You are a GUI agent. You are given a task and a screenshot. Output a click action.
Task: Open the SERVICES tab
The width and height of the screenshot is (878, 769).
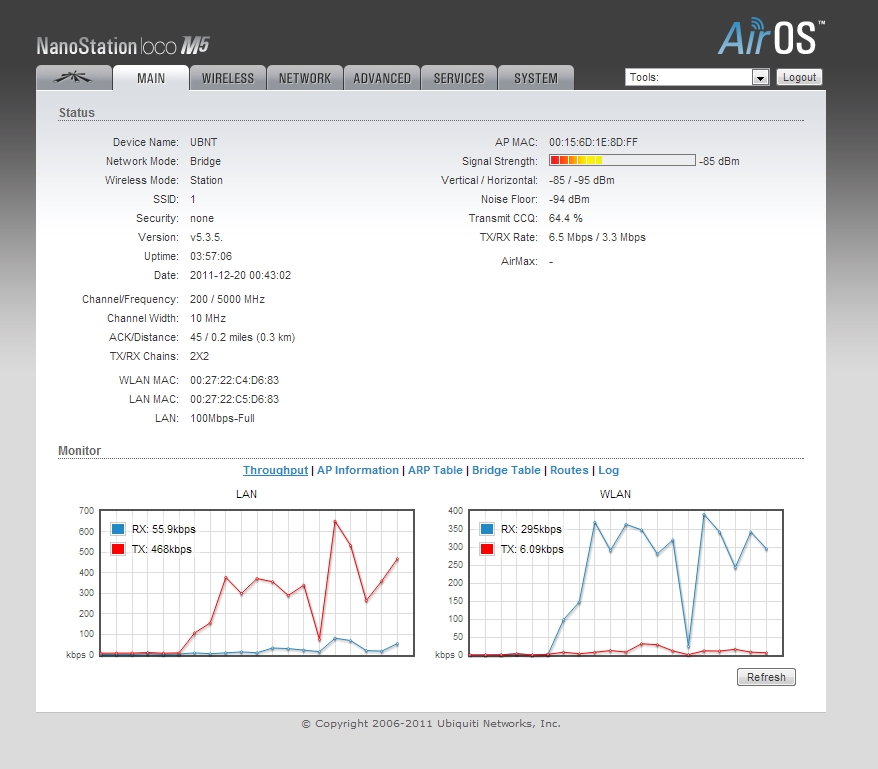pos(458,78)
